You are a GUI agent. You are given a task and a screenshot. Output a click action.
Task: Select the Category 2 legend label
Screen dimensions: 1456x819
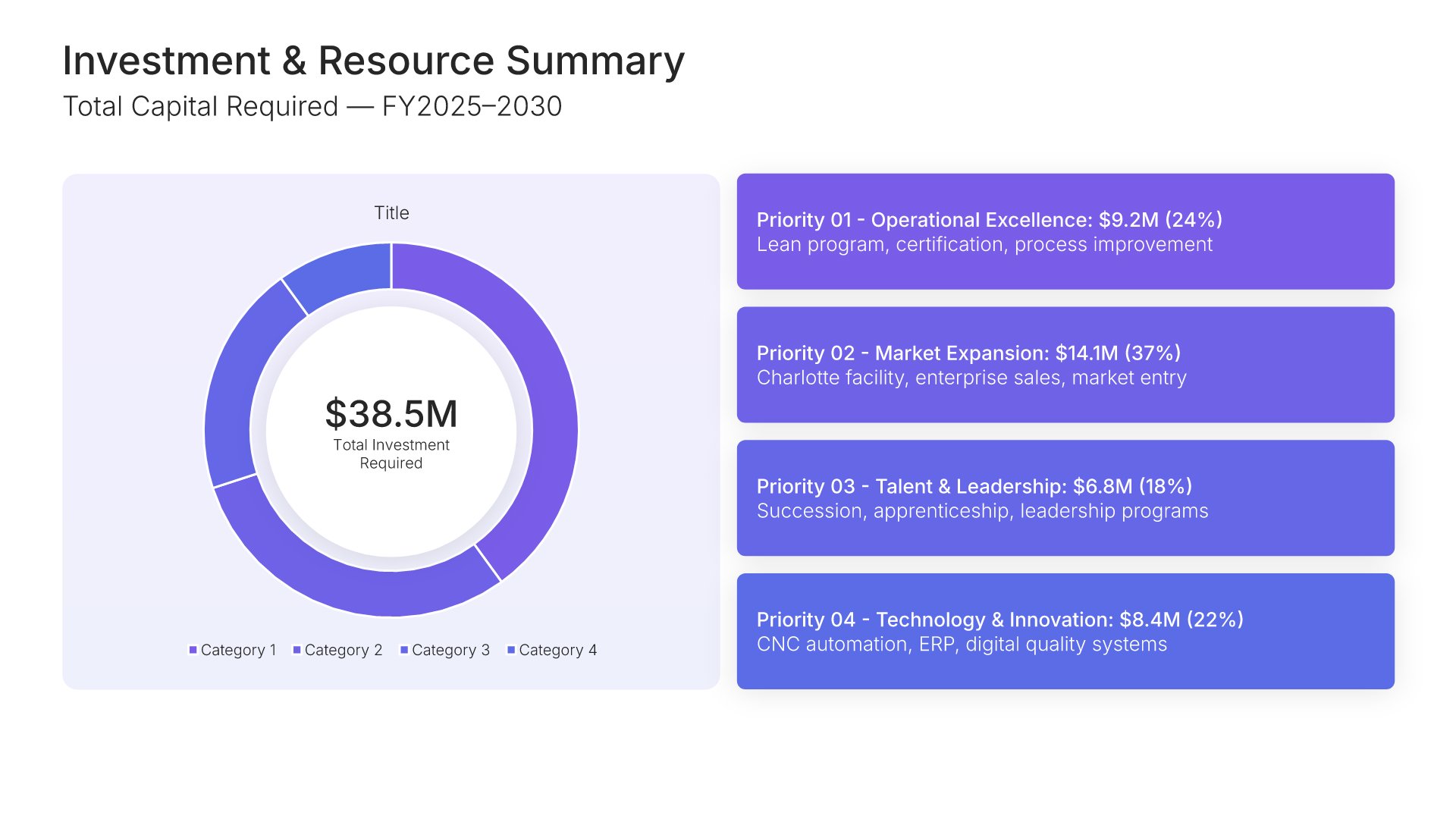[343, 650]
